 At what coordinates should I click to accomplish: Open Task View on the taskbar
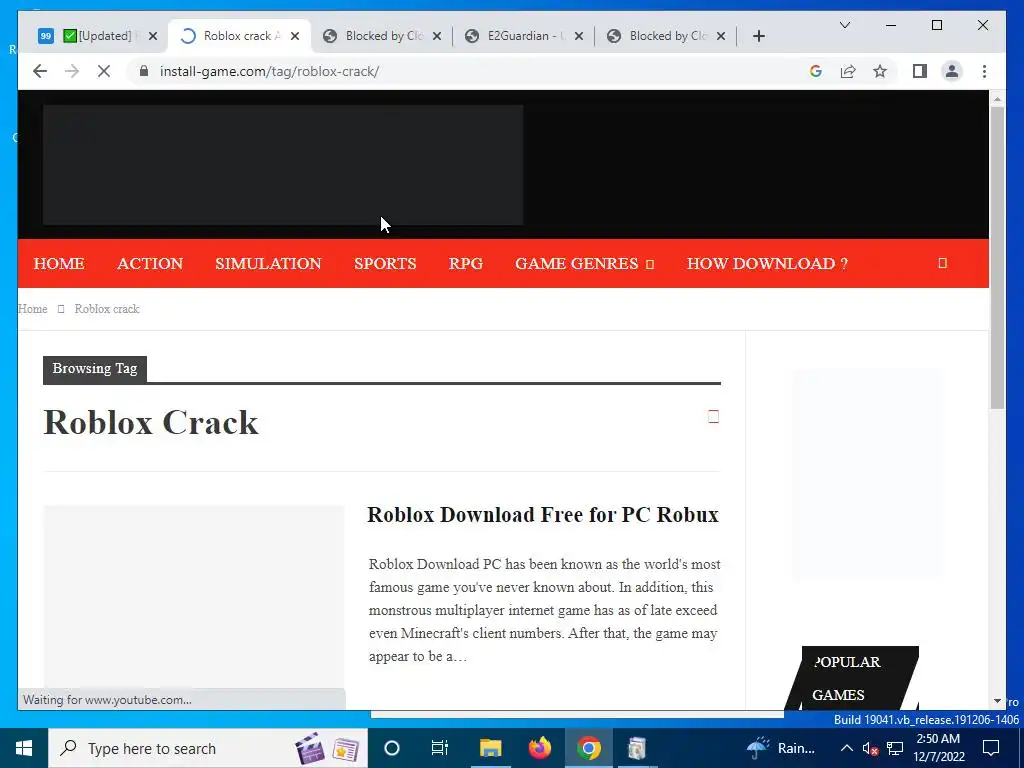tap(440, 748)
